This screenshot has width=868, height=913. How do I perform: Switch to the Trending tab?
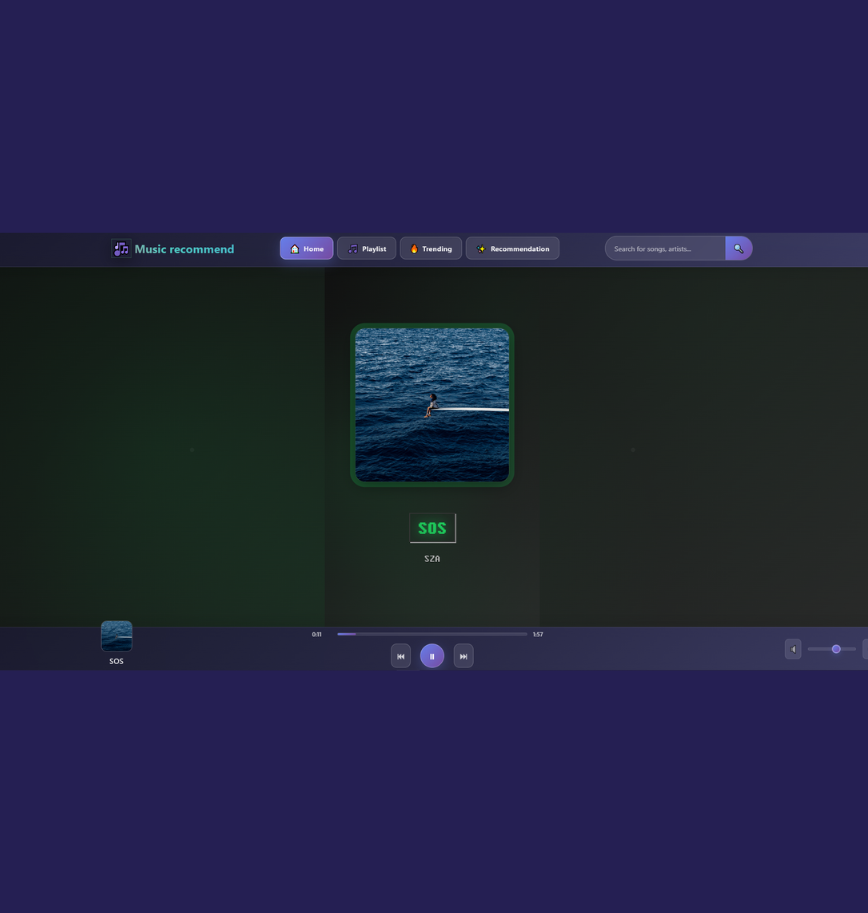click(431, 249)
